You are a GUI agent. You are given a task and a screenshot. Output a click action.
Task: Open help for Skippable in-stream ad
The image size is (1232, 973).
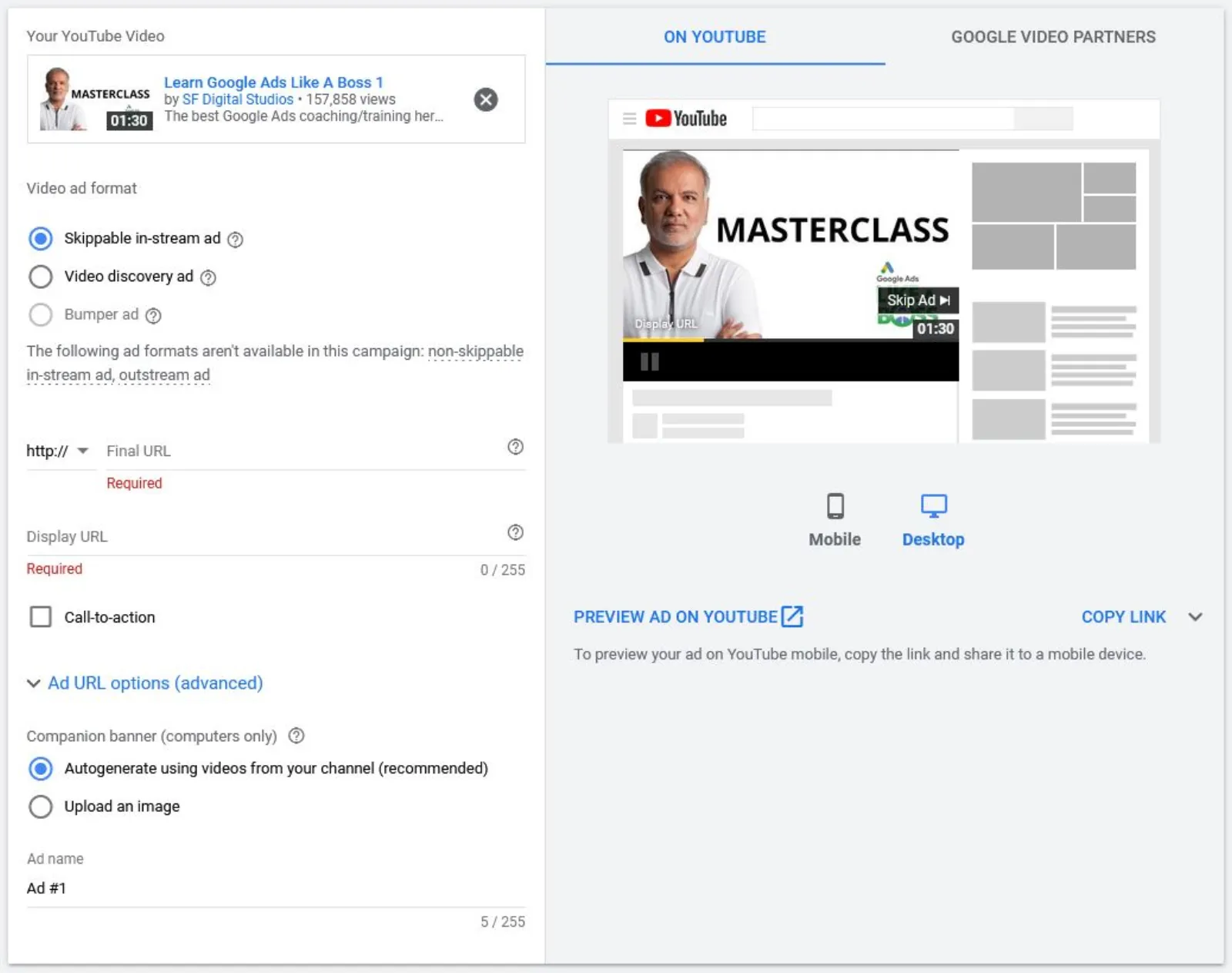click(236, 240)
